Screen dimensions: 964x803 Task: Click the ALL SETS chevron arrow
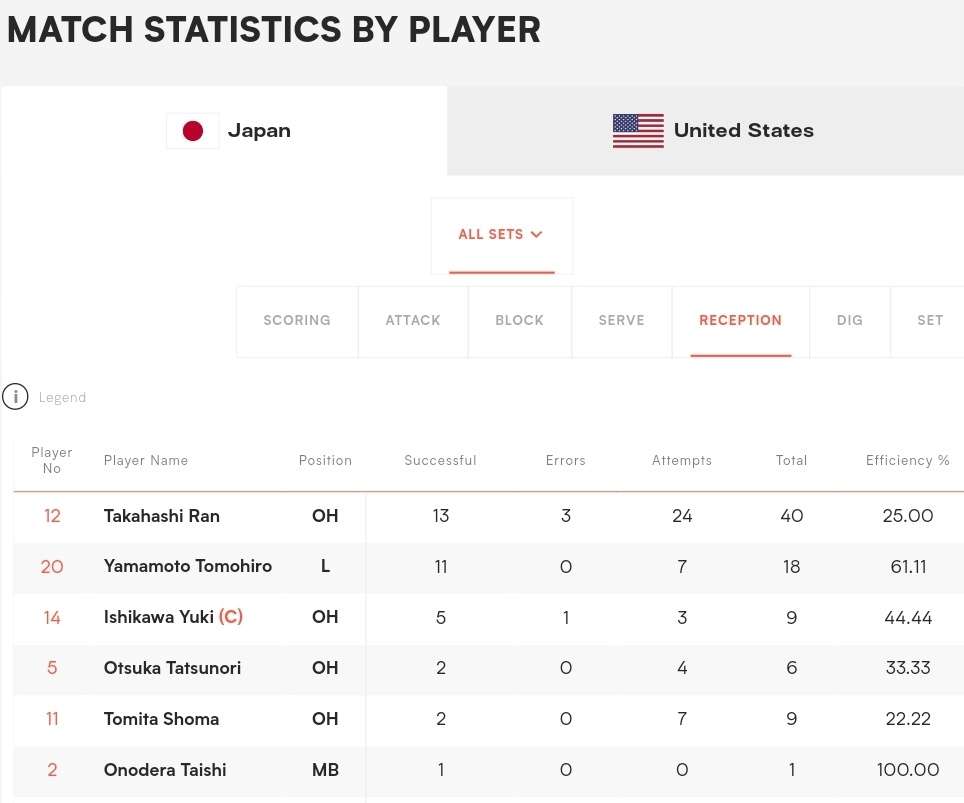click(x=537, y=234)
